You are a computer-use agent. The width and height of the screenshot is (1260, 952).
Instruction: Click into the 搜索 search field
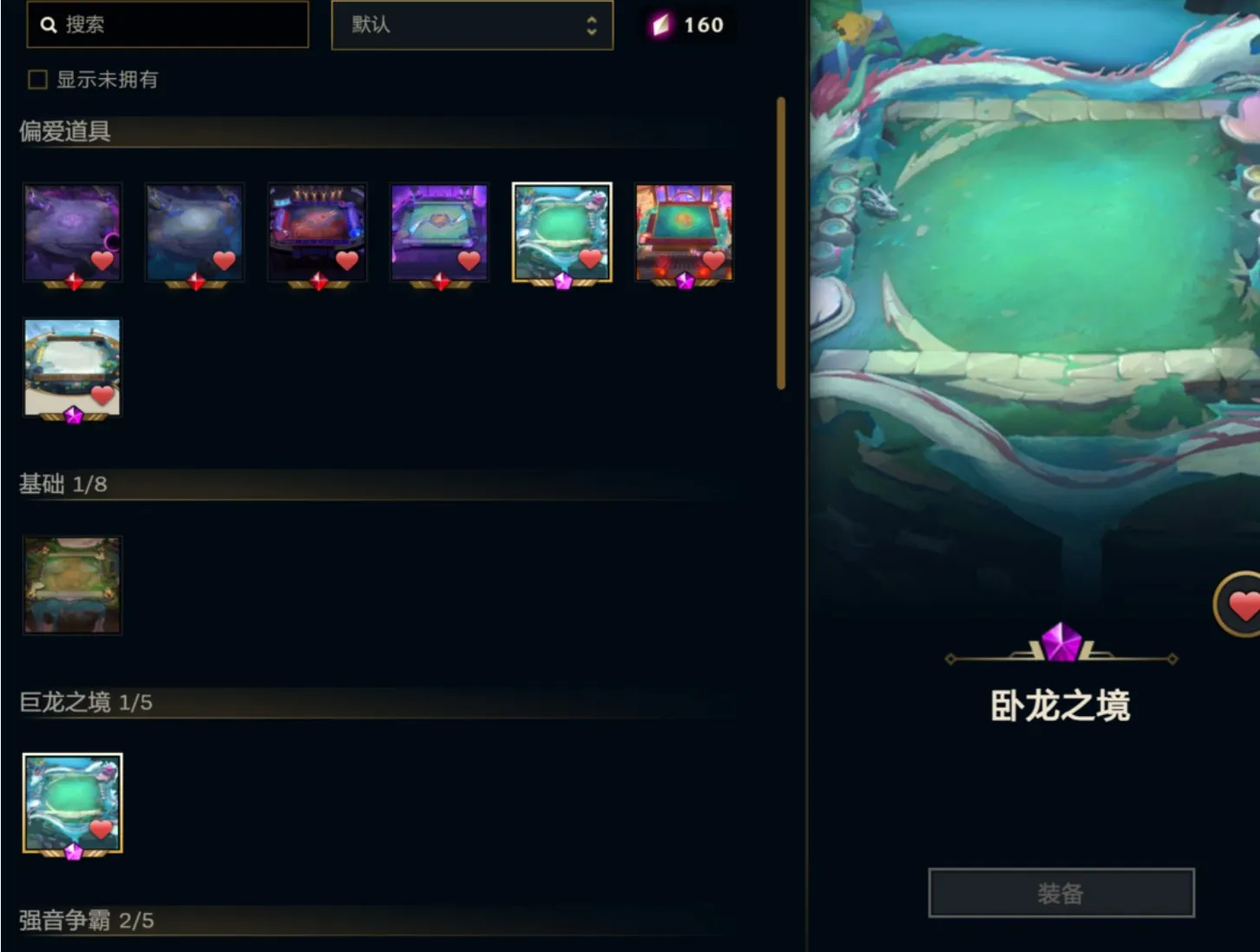(167, 24)
